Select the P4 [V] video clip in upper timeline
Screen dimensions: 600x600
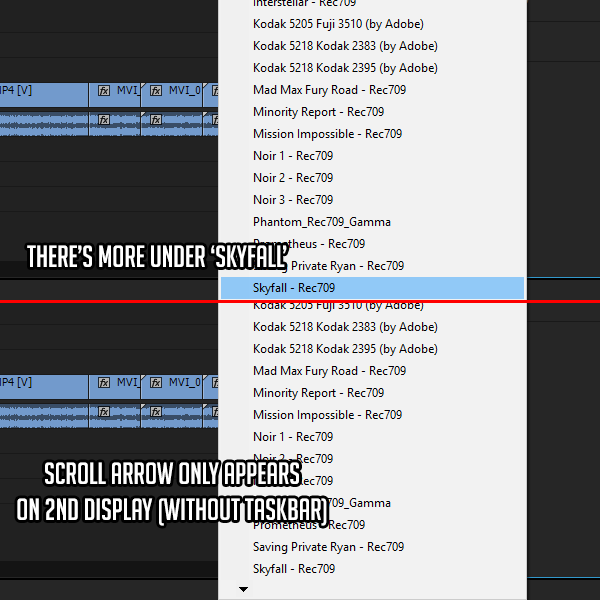pos(44,95)
